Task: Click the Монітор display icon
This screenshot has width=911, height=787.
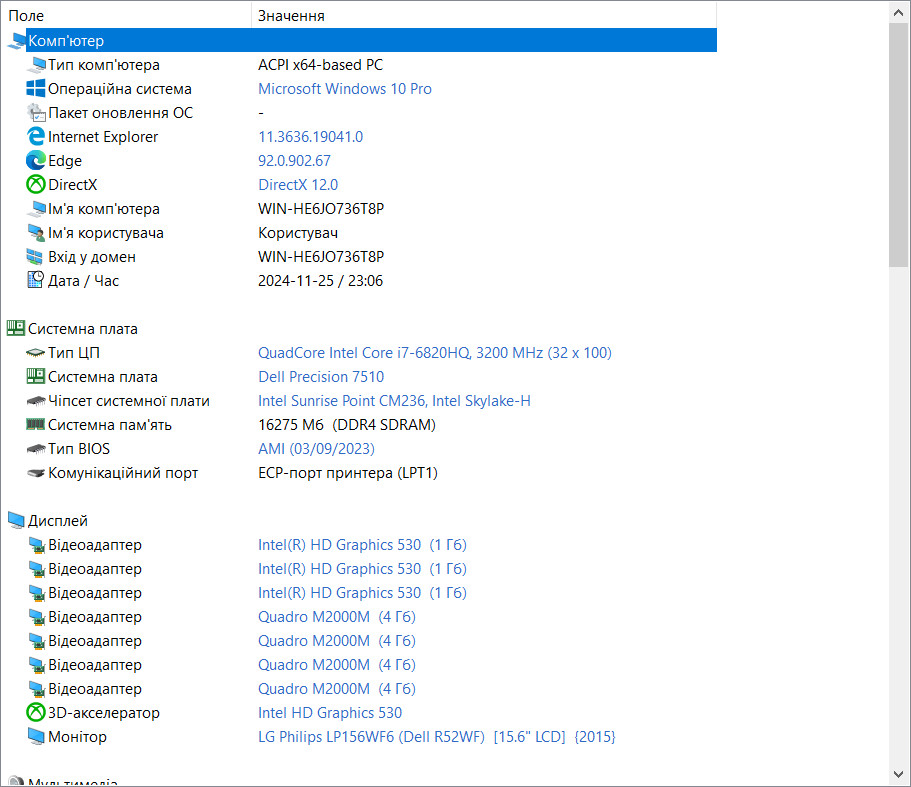Action: tap(35, 736)
